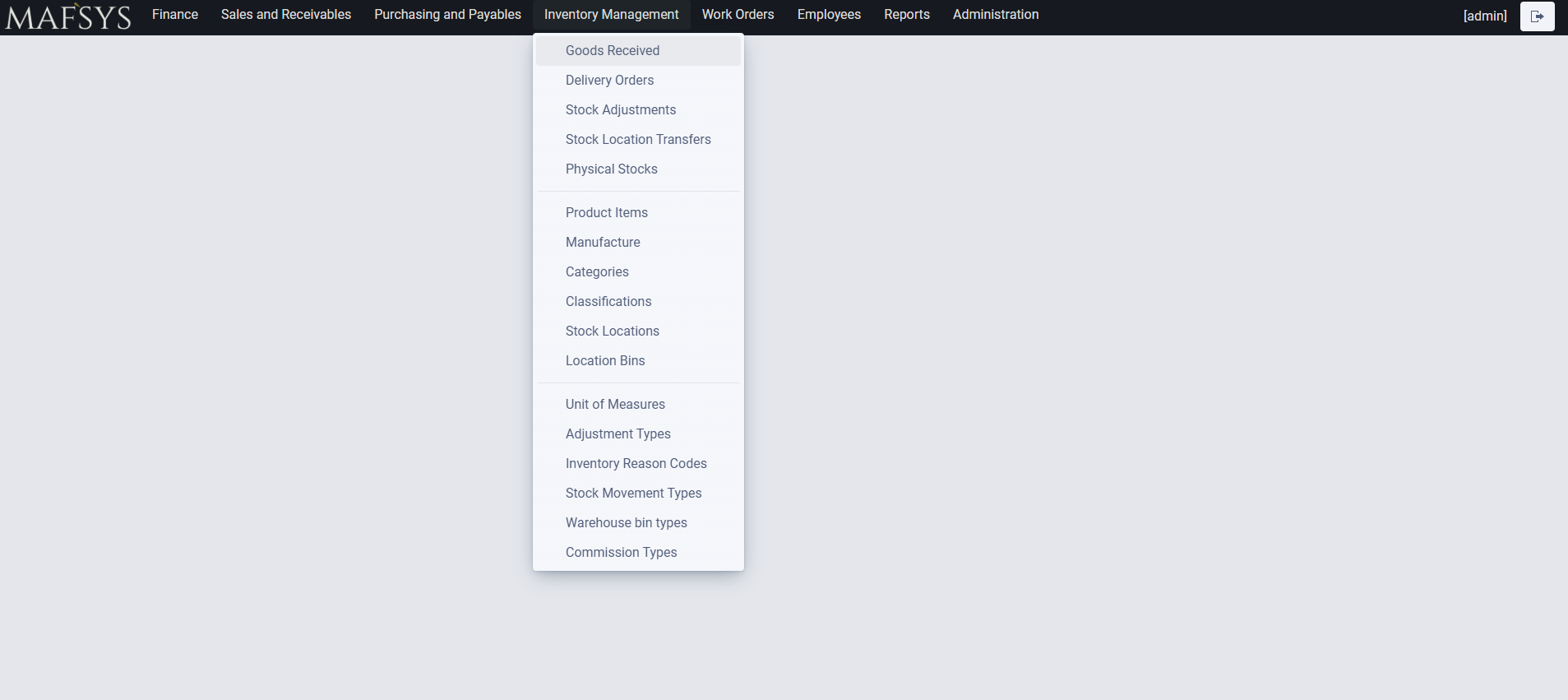Select Physical Stocks option

pyautogui.click(x=611, y=169)
